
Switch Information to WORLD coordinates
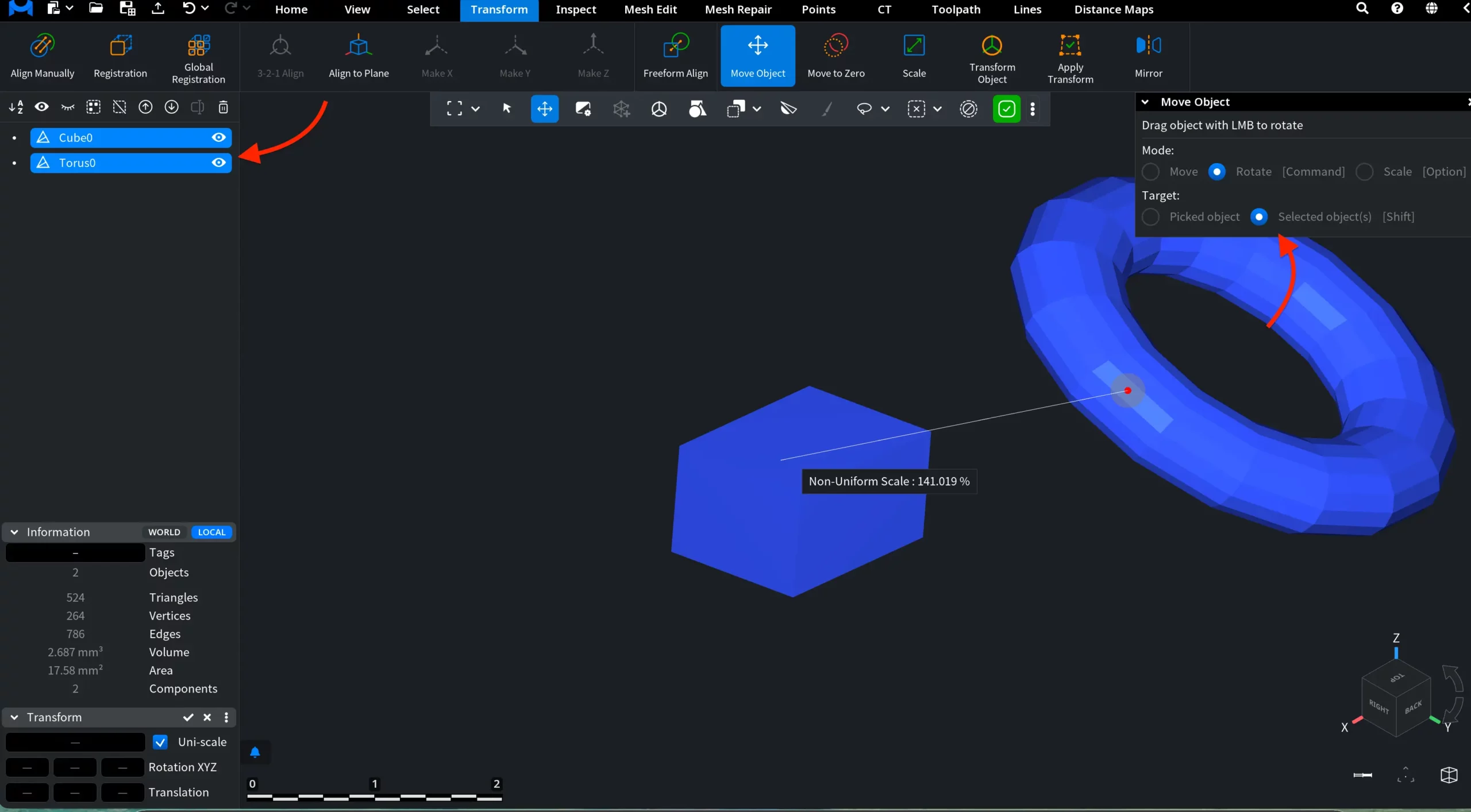click(x=164, y=532)
